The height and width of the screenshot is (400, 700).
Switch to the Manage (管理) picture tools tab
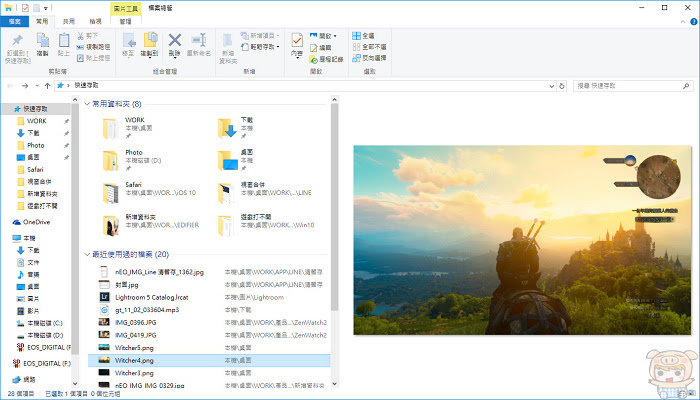[x=126, y=21]
